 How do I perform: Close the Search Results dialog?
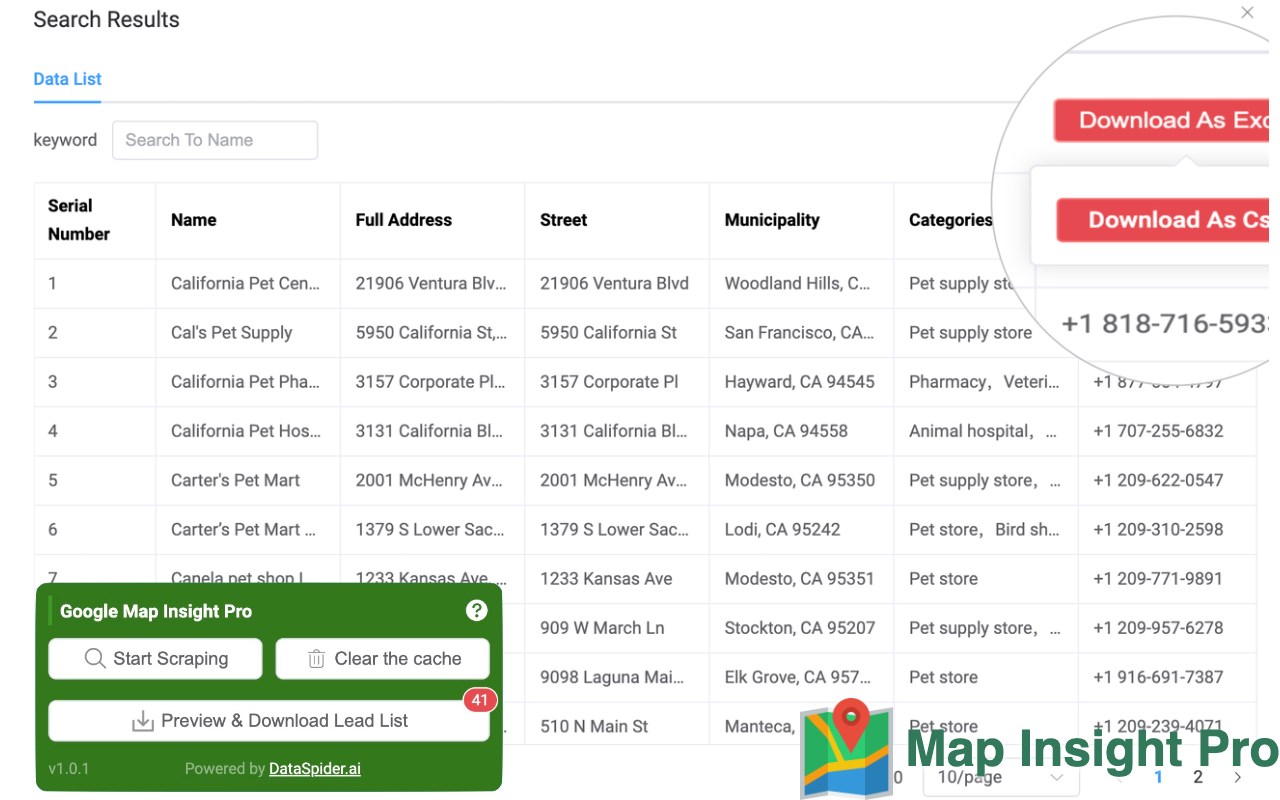pos(1247,13)
